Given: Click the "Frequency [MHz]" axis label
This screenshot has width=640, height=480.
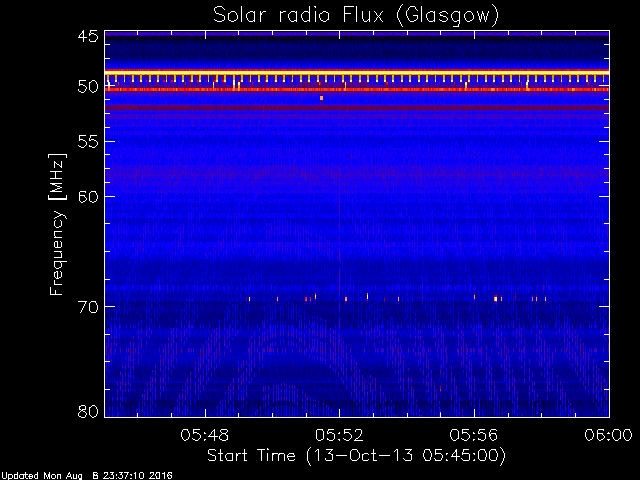Looking at the screenshot, I should [57, 224].
